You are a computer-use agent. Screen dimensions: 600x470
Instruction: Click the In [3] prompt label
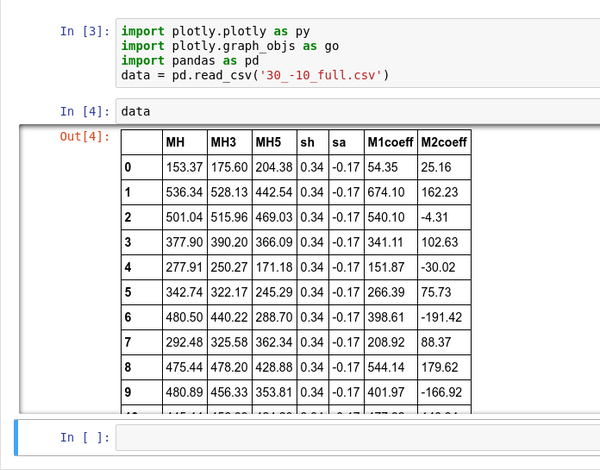(x=85, y=31)
